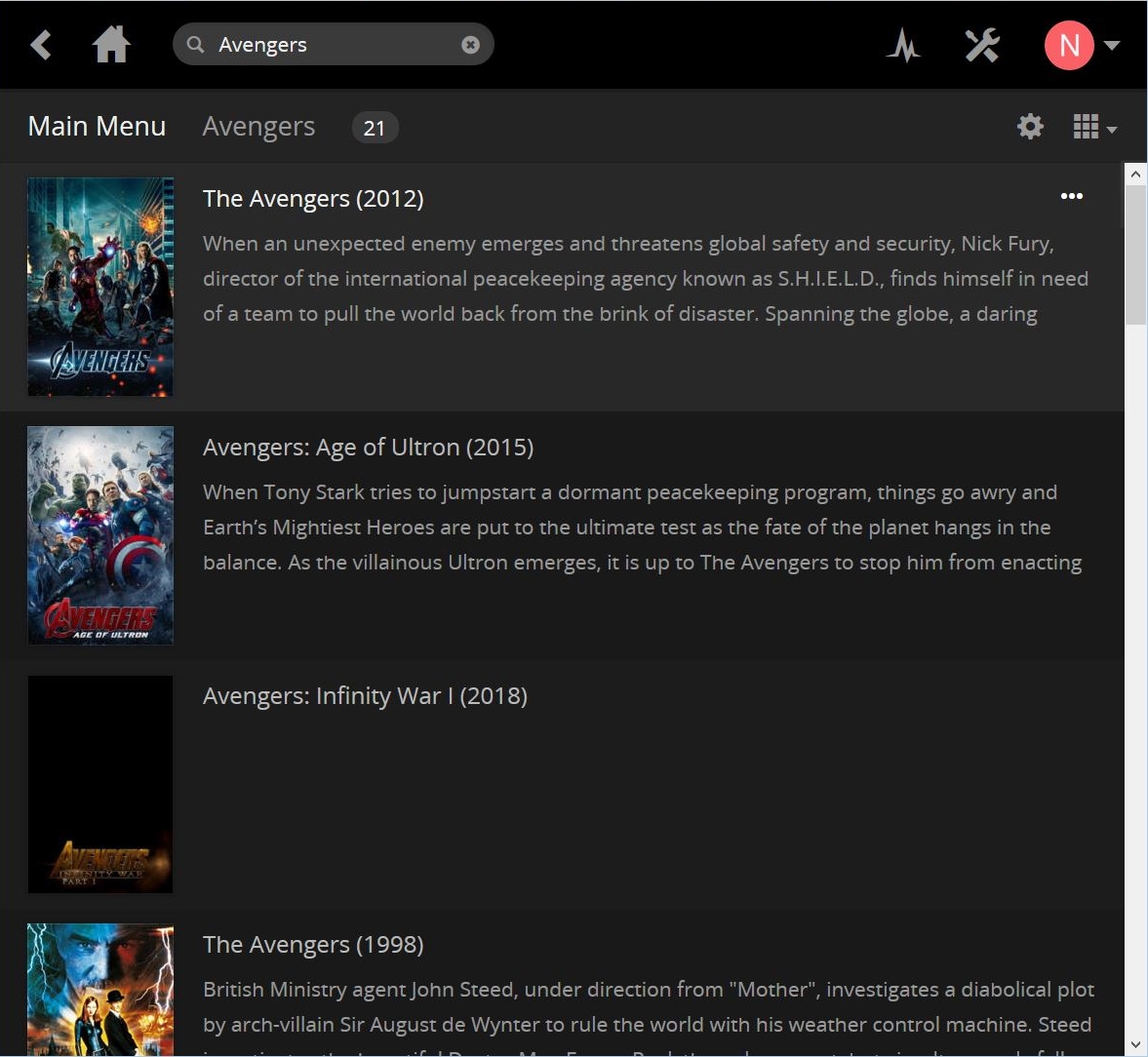1148x1057 pixels.
Task: Click the Infinity War Part I poster
Action: pyautogui.click(x=100, y=785)
